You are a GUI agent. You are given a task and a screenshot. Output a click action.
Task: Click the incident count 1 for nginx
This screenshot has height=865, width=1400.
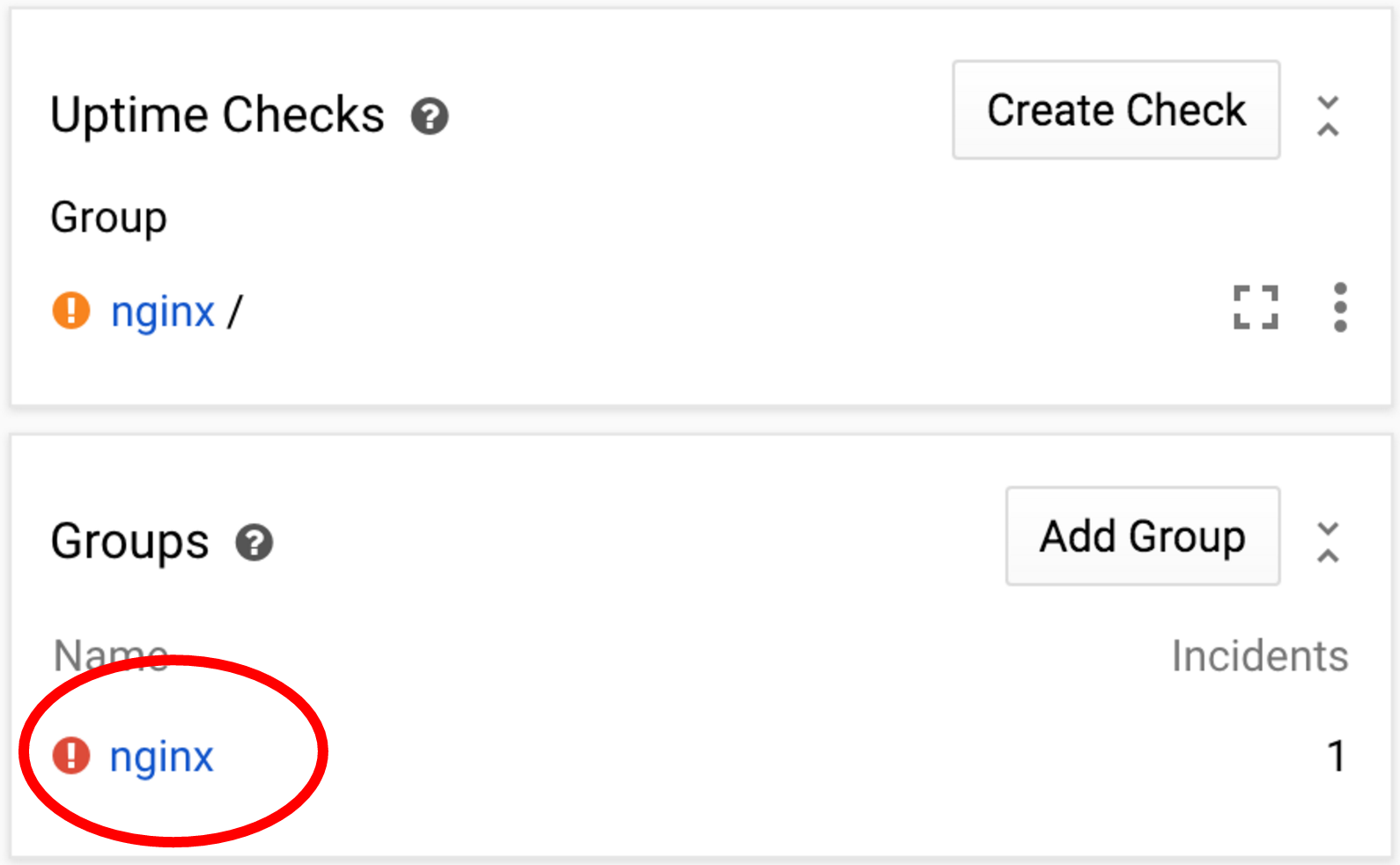tap(1336, 757)
